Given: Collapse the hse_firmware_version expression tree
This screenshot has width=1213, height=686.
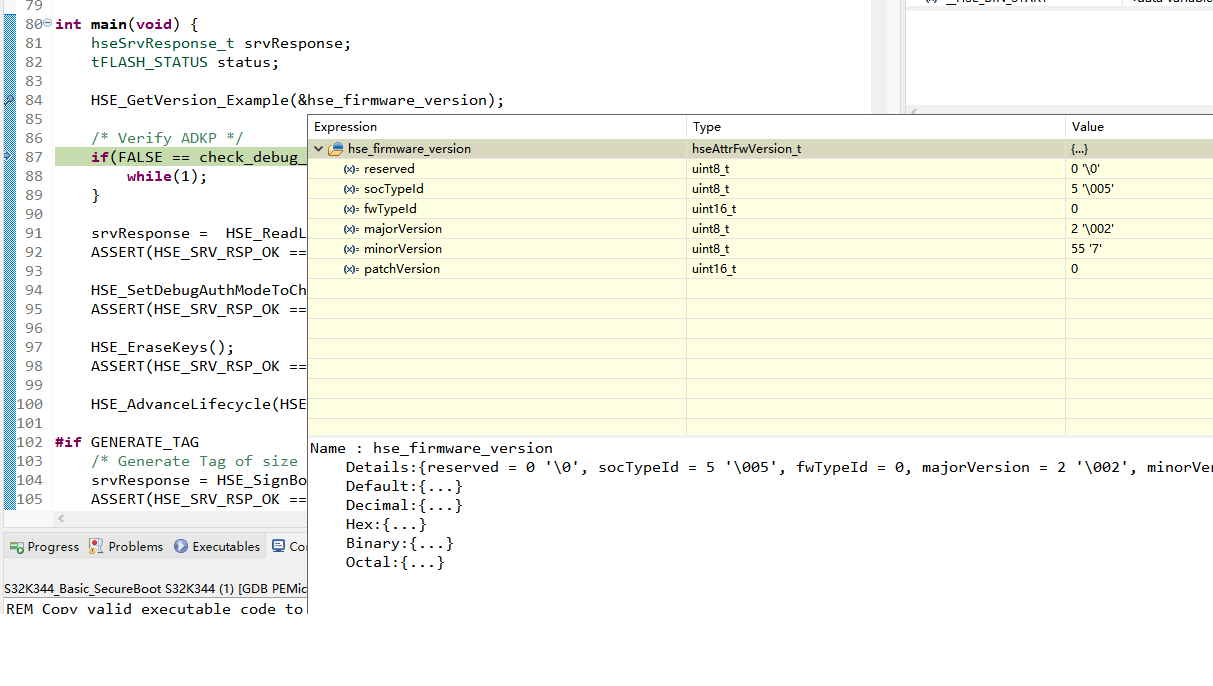Looking at the screenshot, I should tap(319, 149).
